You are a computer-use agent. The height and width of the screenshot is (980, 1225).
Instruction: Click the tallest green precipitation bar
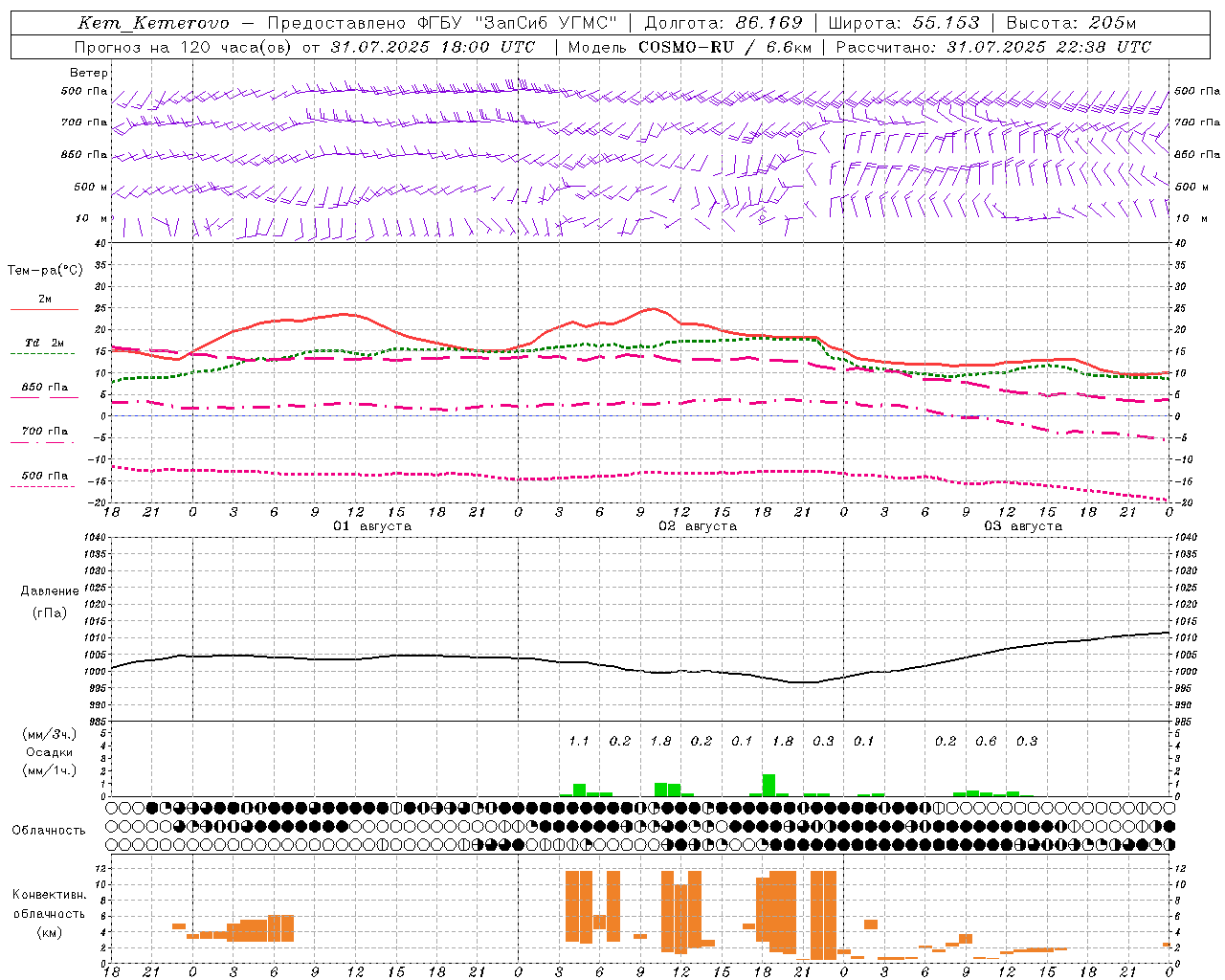pyautogui.click(x=768, y=785)
